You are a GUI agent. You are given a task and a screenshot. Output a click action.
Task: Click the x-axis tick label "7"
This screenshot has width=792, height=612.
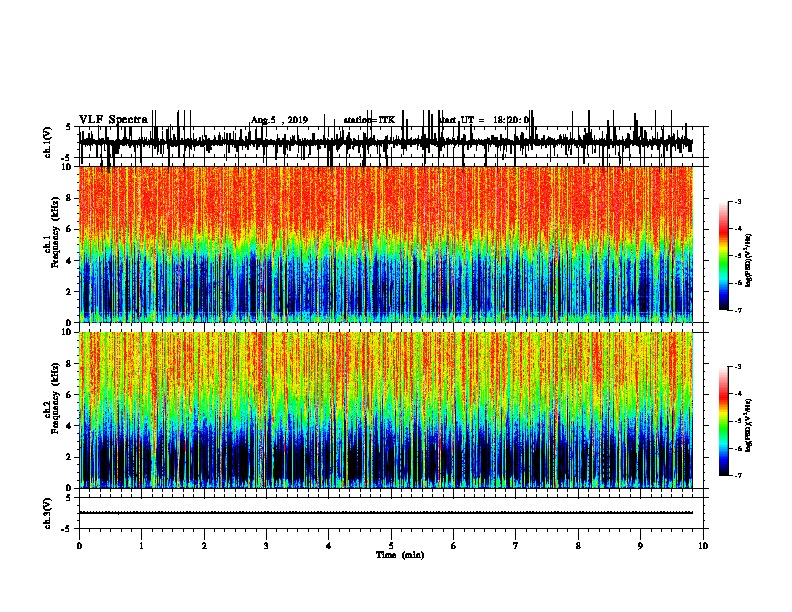pos(516,546)
